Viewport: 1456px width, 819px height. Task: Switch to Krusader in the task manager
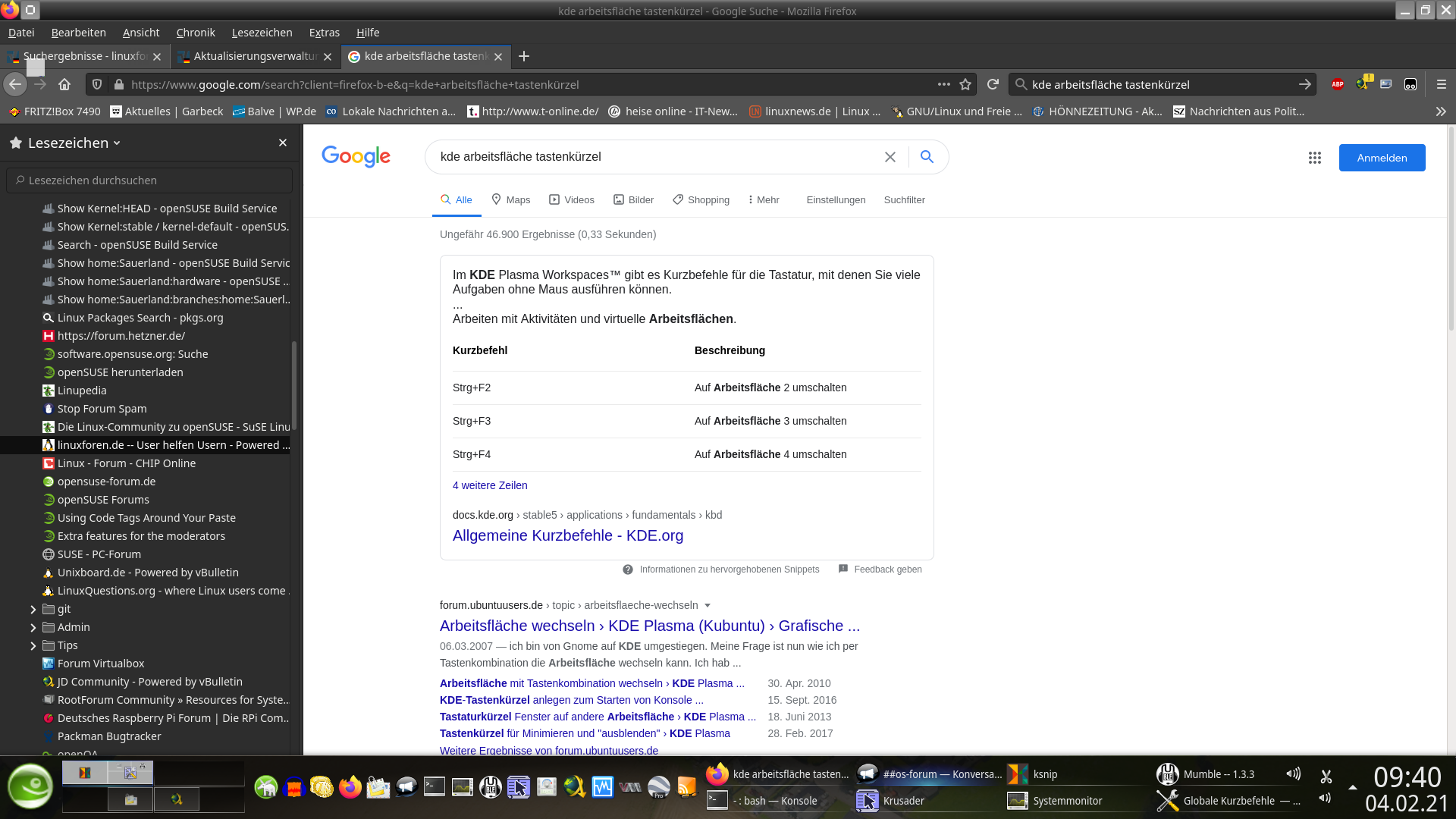(x=927, y=801)
